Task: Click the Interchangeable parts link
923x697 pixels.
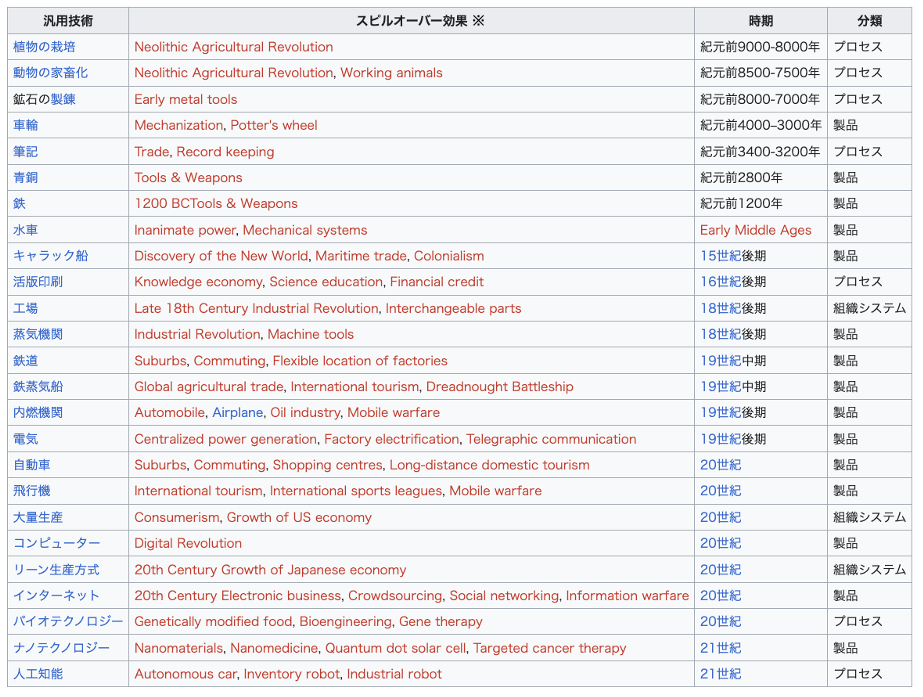Action: pyautogui.click(x=453, y=308)
